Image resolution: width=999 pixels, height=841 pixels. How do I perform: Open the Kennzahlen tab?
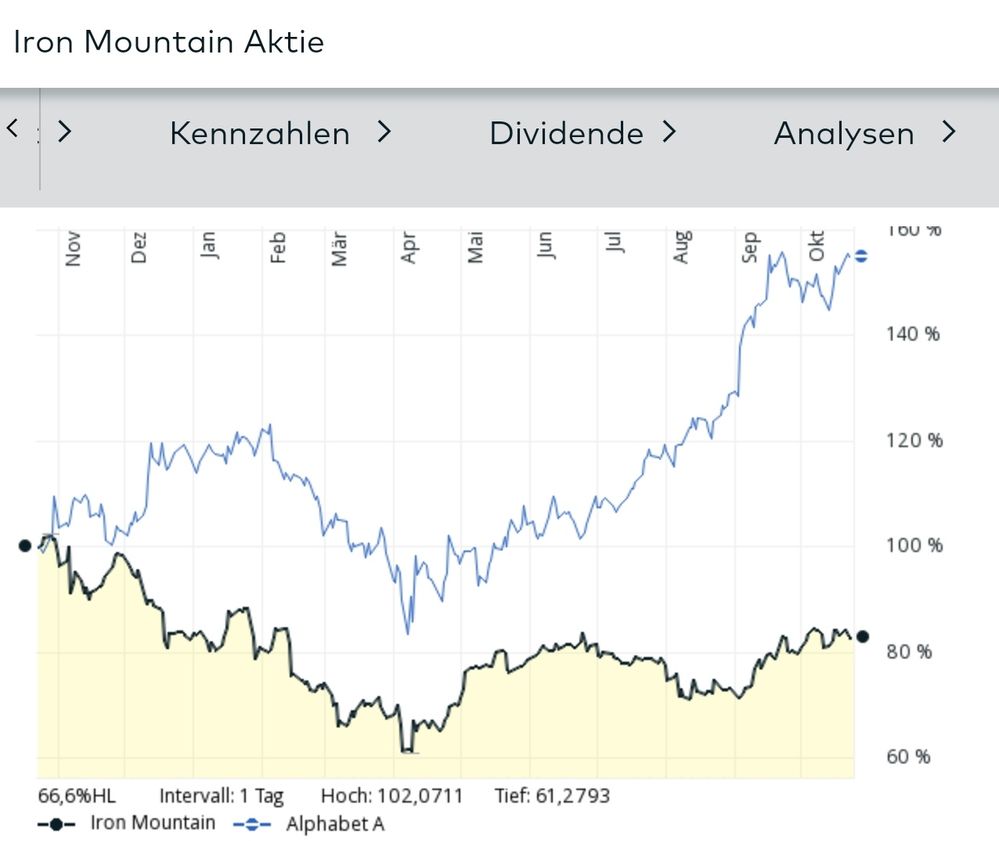pos(260,134)
